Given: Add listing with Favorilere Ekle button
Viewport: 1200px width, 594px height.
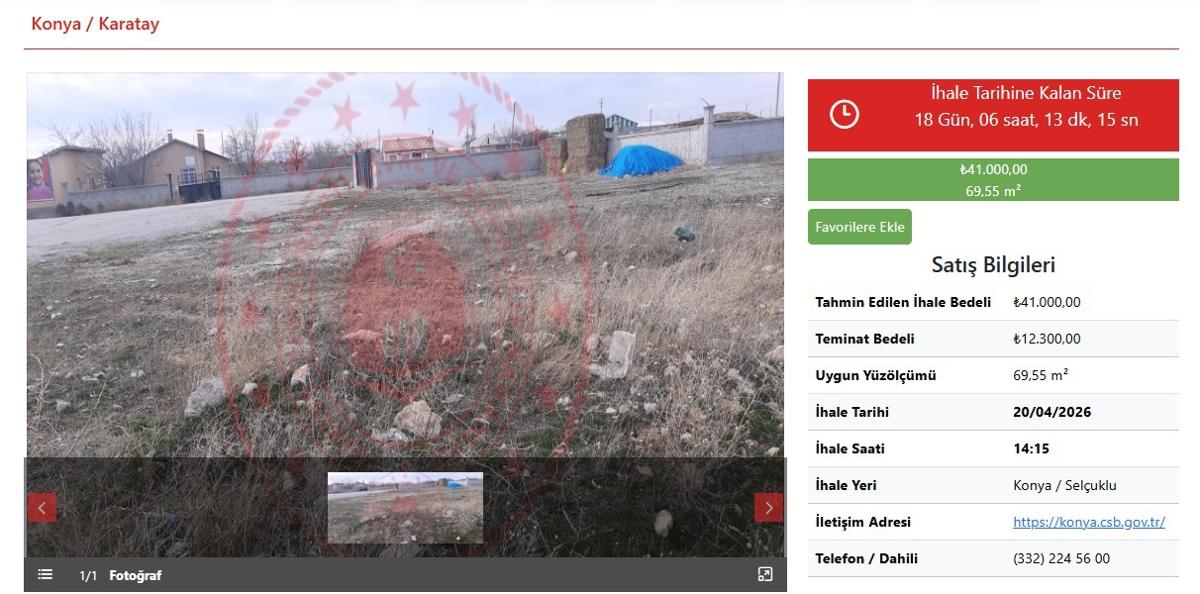Looking at the screenshot, I should [859, 227].
